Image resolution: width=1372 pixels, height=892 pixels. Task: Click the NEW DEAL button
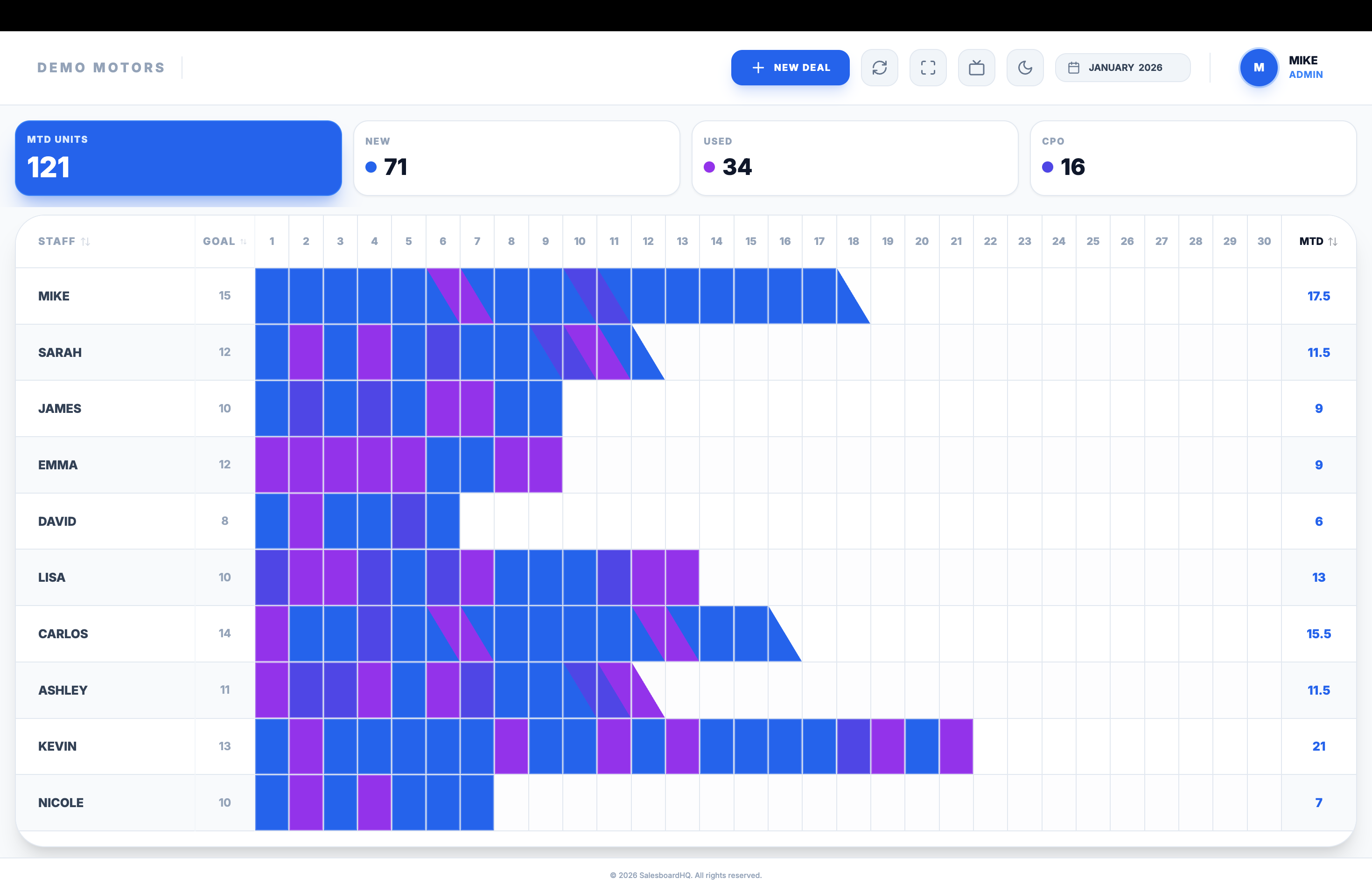tap(790, 68)
